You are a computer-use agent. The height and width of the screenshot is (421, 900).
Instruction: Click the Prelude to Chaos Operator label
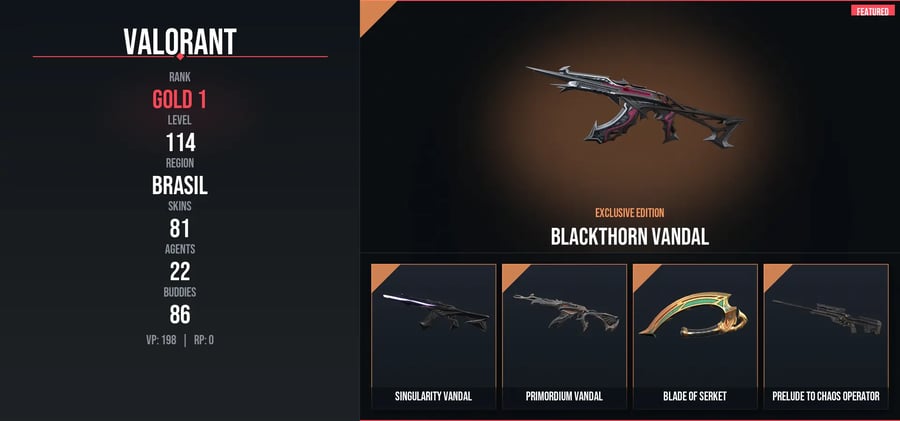[x=826, y=396]
